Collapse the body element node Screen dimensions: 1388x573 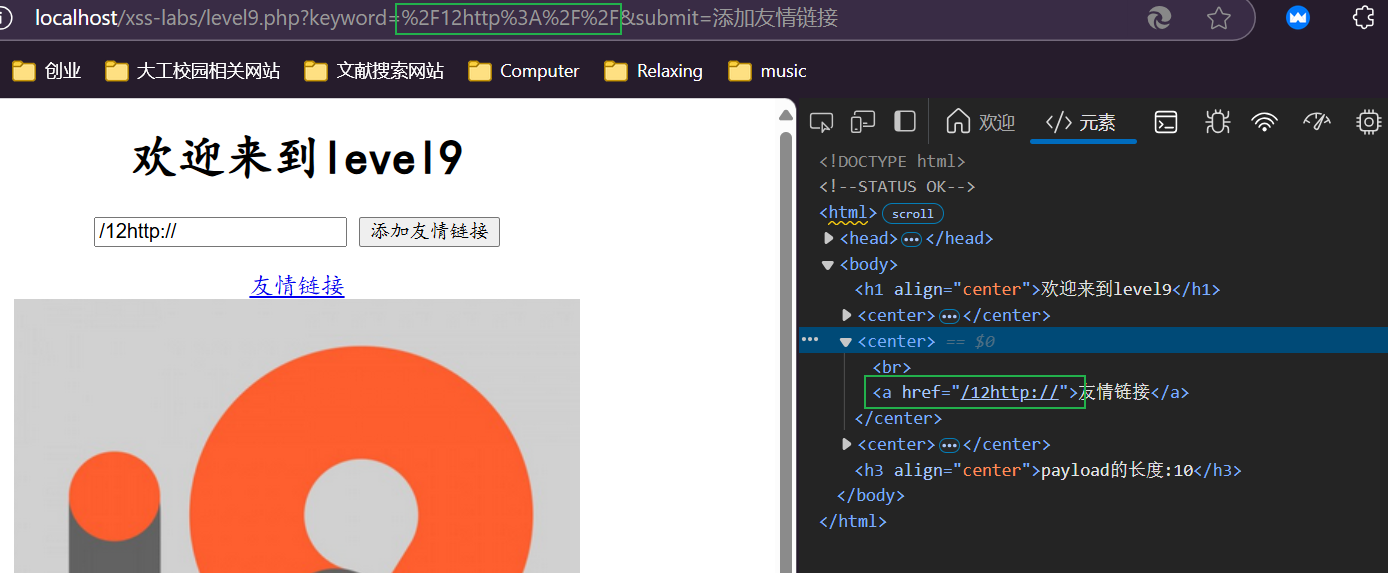[828, 265]
